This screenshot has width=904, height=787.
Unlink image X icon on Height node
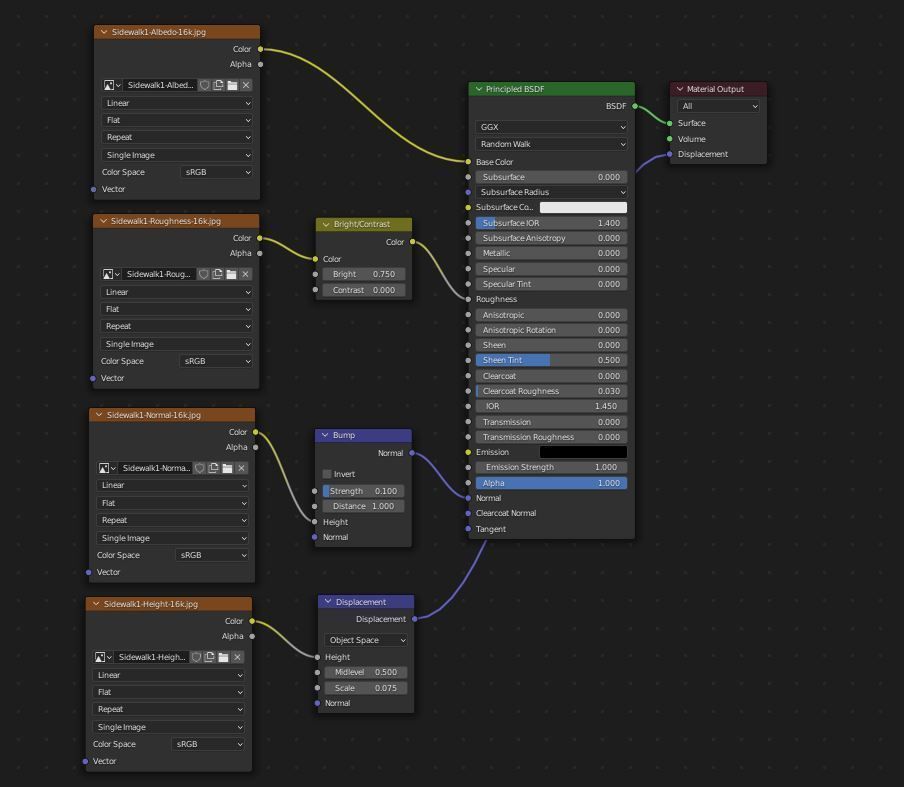(237, 657)
